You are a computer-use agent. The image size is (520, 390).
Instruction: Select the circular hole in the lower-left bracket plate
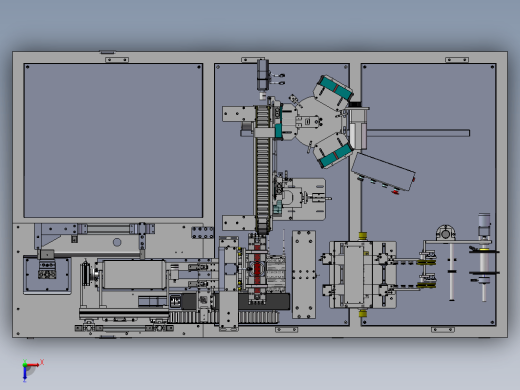point(117,242)
